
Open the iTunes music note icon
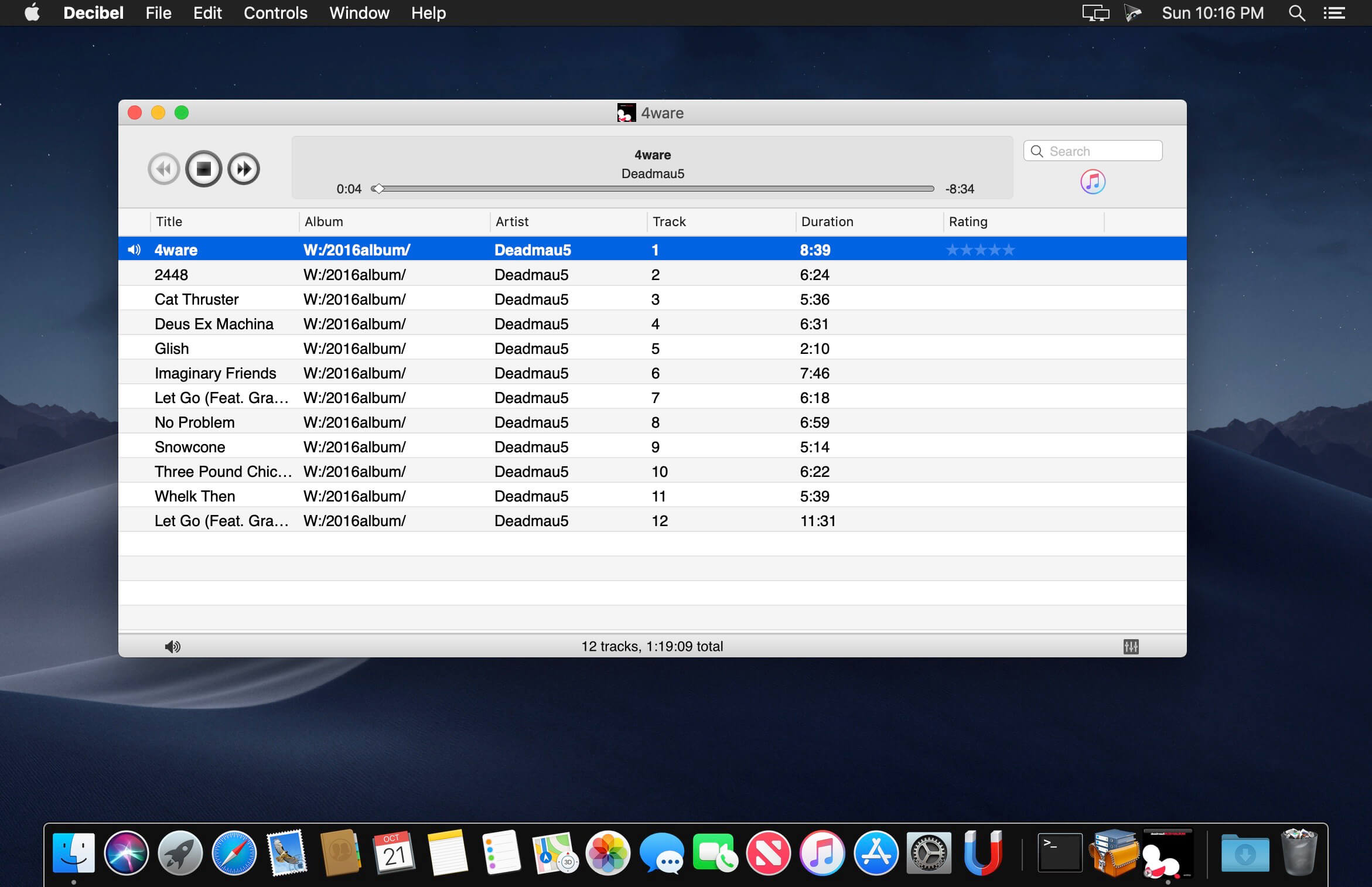click(1093, 182)
